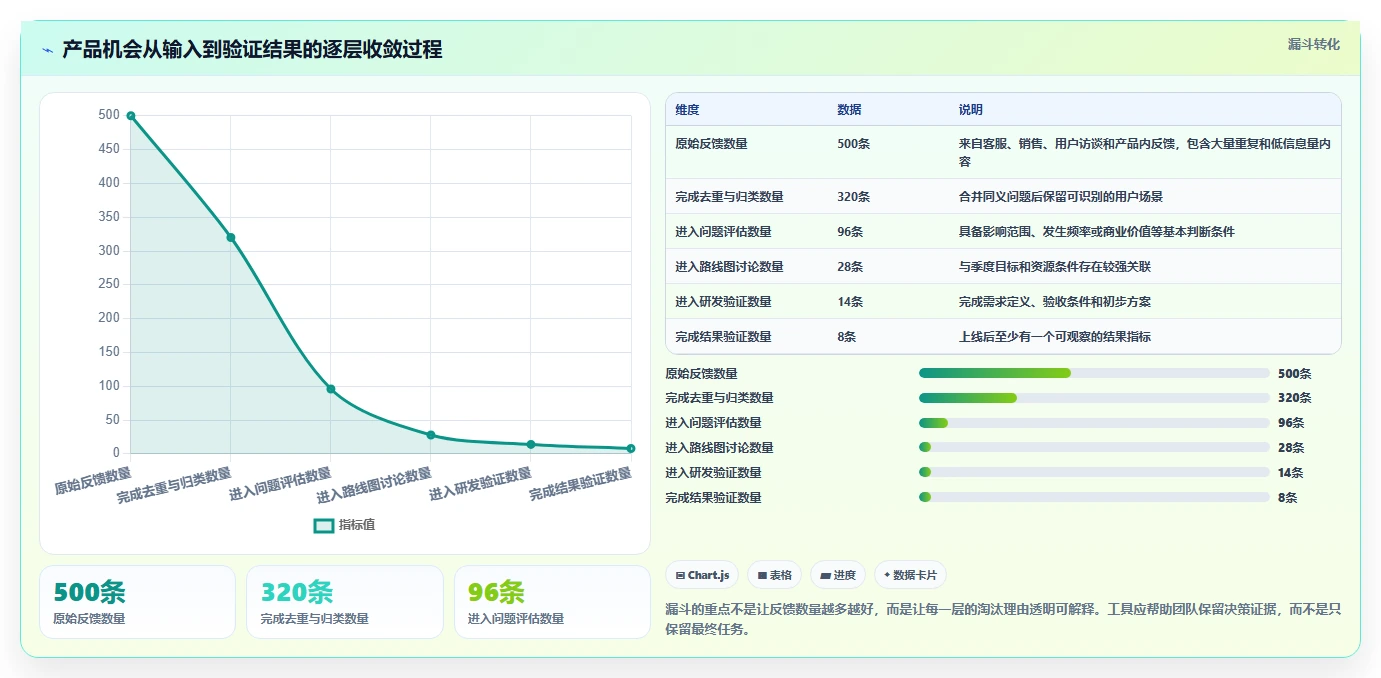Click the 完成结果验证数量 x-axis label on the chart

[x=580, y=484]
